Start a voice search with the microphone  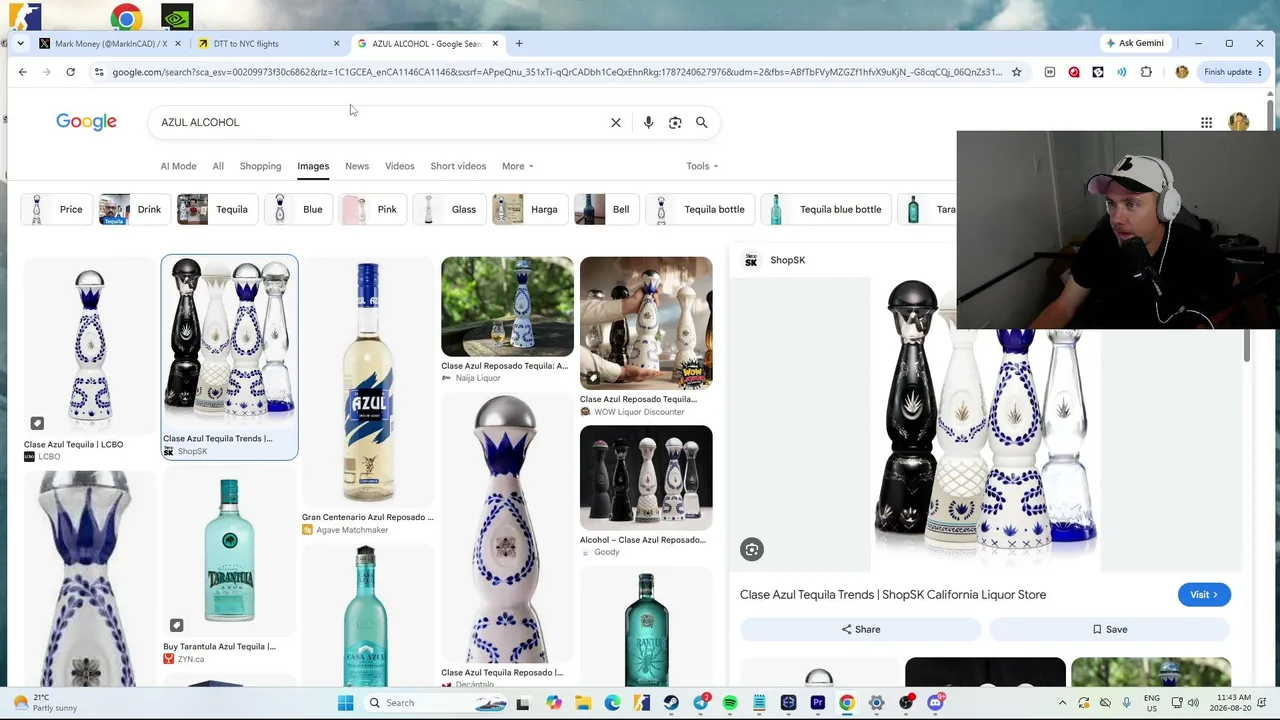click(x=648, y=122)
